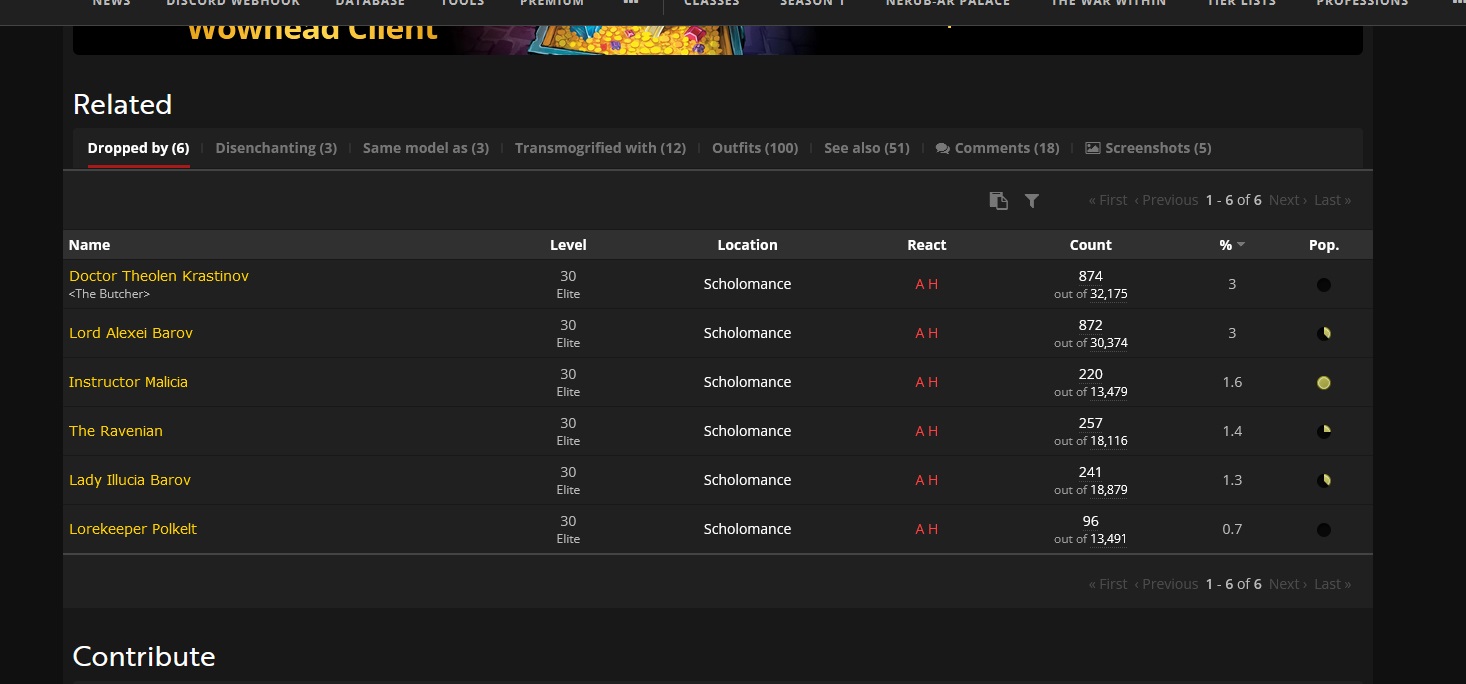Click the drop count value 874
Viewport: 1466px width, 684px height.
(1091, 276)
